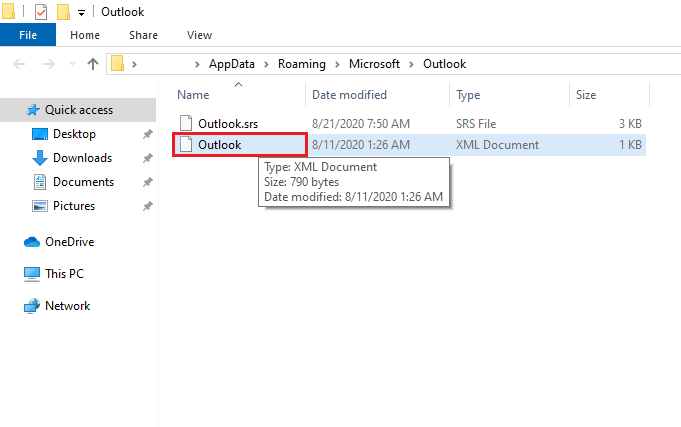
Task: Select the Outlook XML document file
Action: (219, 145)
